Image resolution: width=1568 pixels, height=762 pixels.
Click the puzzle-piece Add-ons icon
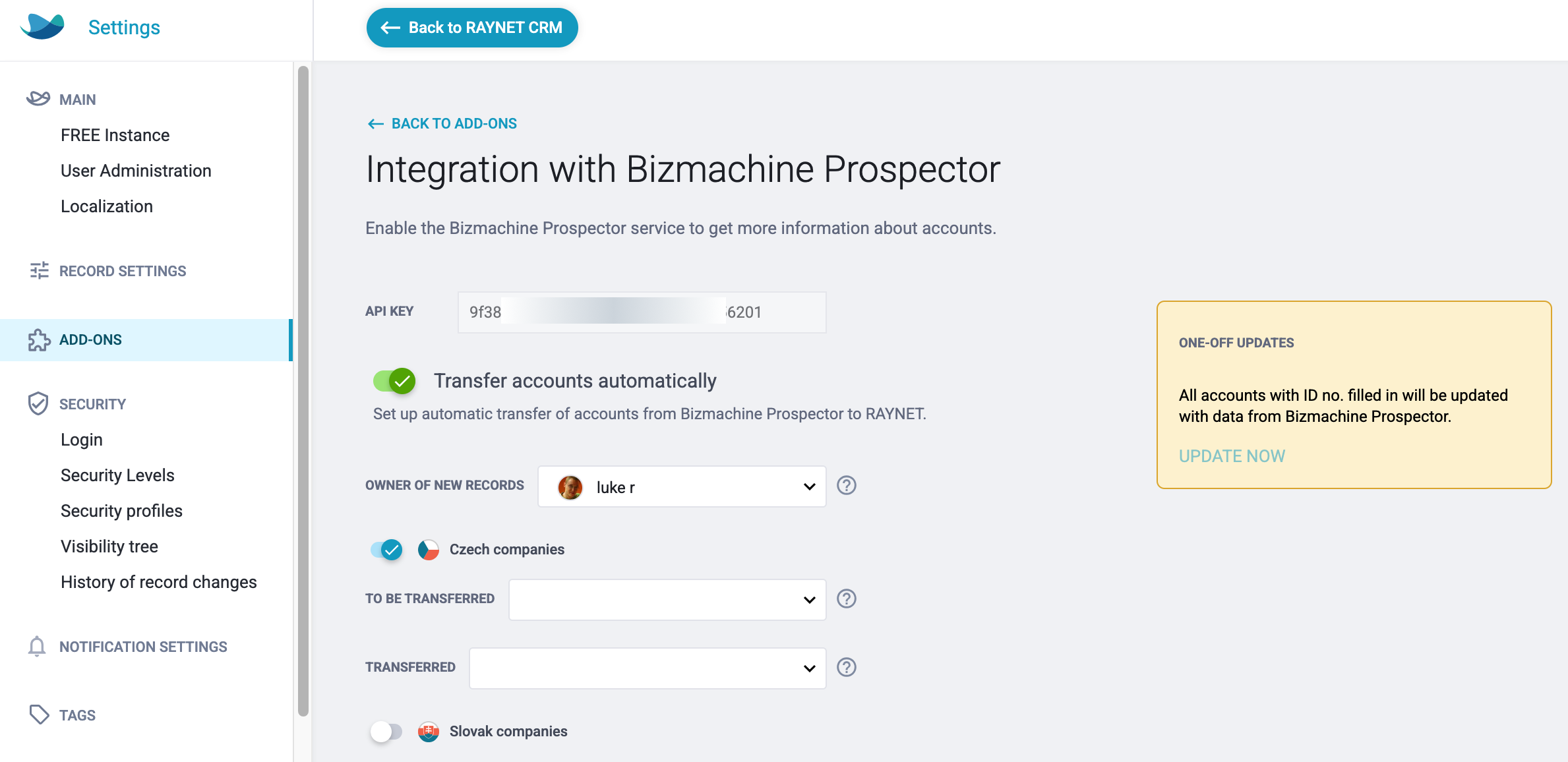pos(39,340)
